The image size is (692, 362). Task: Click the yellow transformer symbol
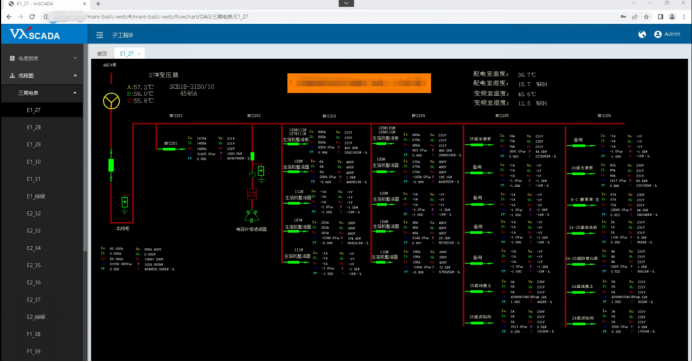(111, 101)
